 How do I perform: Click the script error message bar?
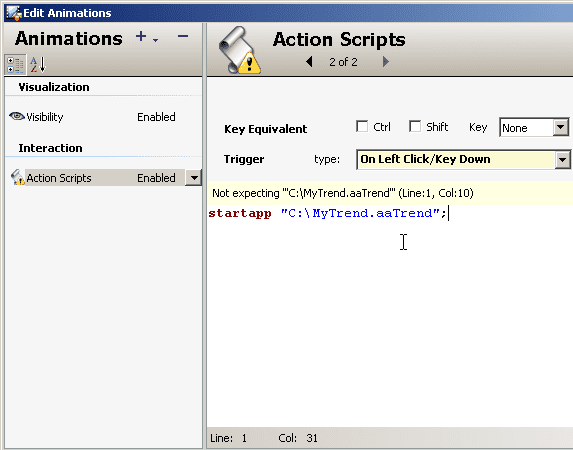(x=390, y=193)
